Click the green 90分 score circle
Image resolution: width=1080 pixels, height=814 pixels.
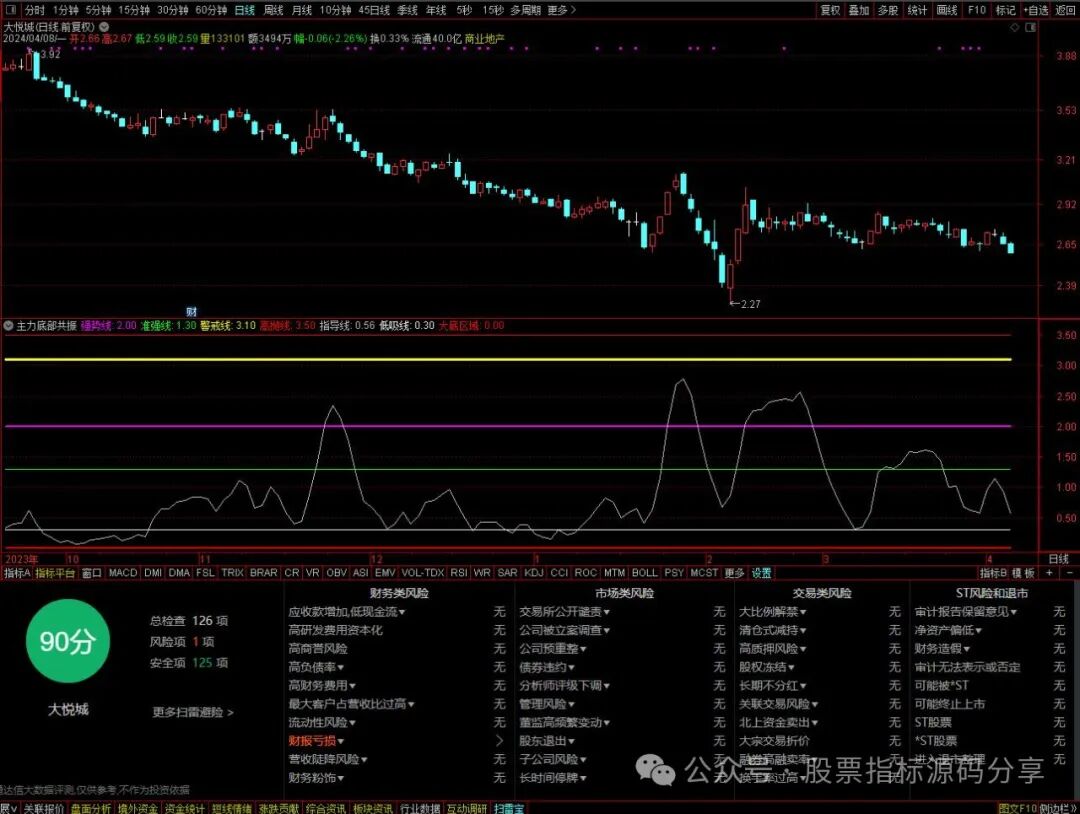tap(68, 641)
